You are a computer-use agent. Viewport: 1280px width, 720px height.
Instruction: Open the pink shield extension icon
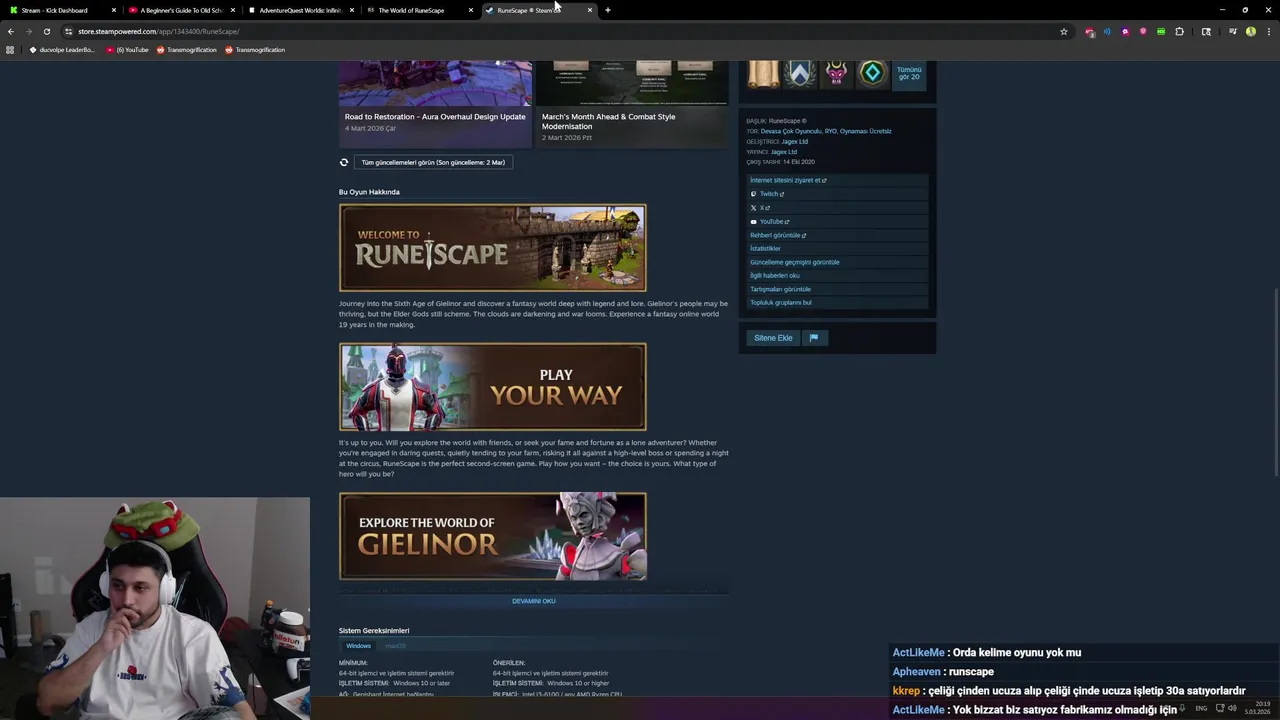(x=1143, y=31)
